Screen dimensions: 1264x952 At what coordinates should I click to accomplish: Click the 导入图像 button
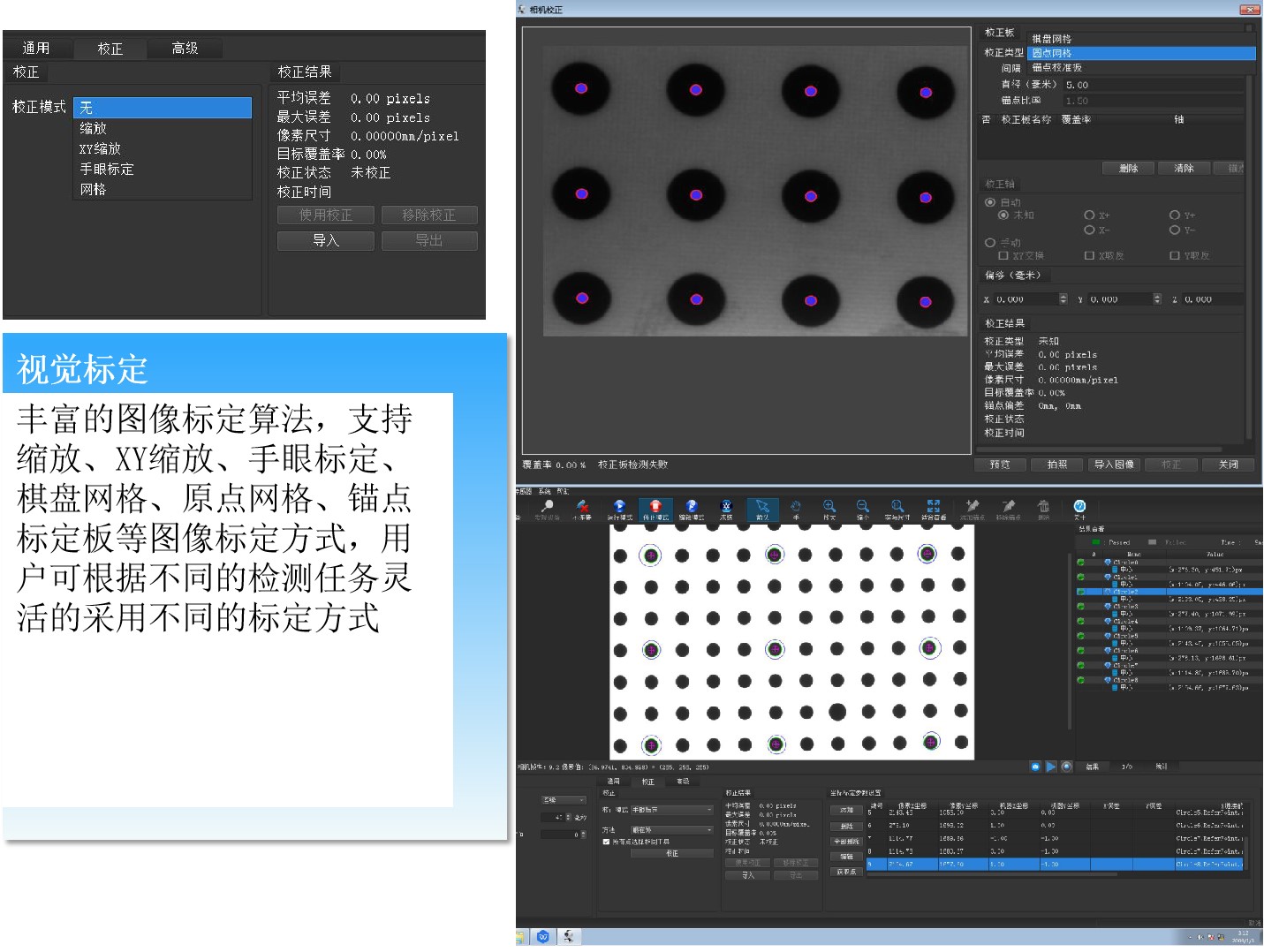coord(1114,465)
